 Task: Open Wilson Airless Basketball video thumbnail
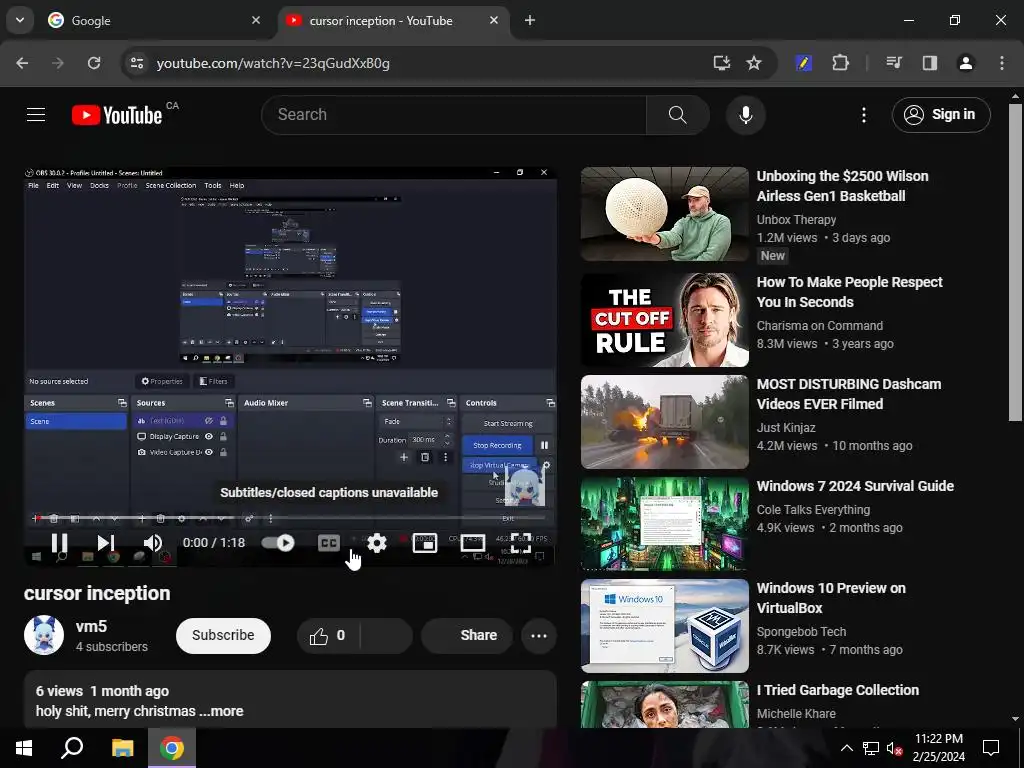[665, 214]
